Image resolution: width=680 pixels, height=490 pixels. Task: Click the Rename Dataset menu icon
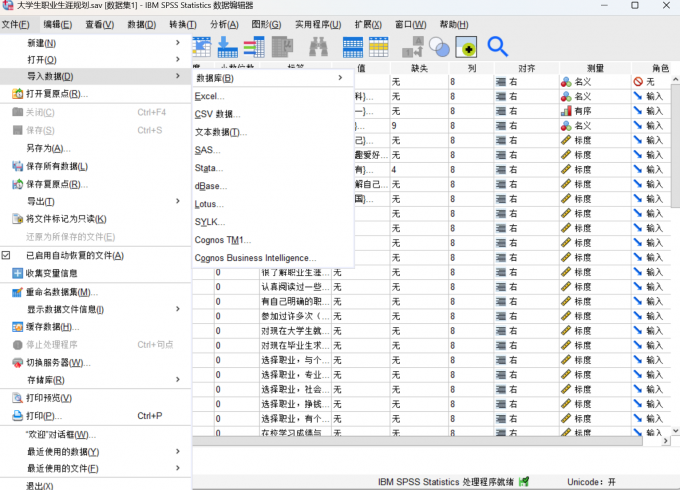pos(17,292)
